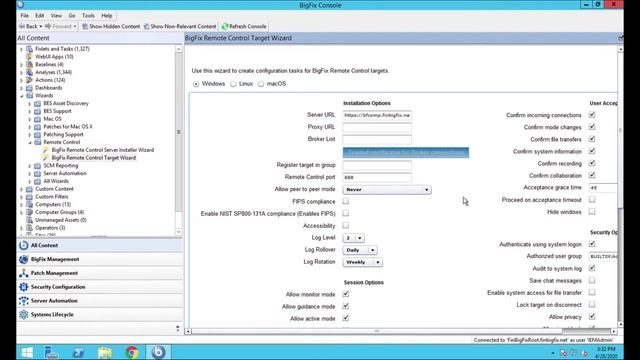The width and height of the screenshot is (640, 360).
Task: Open the Help menu
Action: [x=107, y=16]
